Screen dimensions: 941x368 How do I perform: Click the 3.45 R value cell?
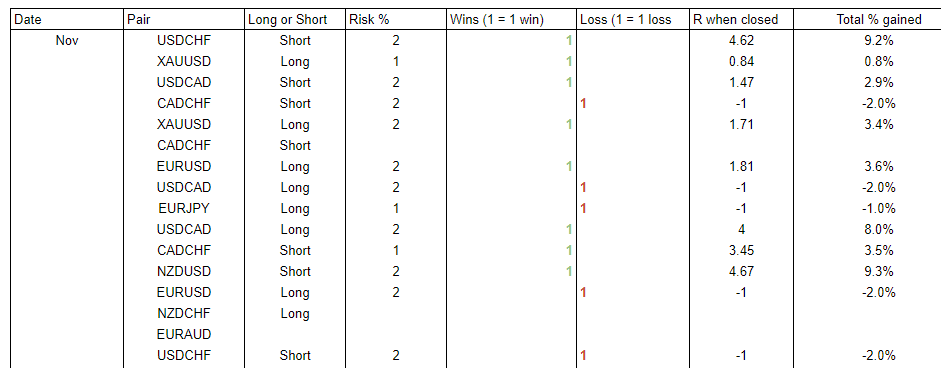741,251
